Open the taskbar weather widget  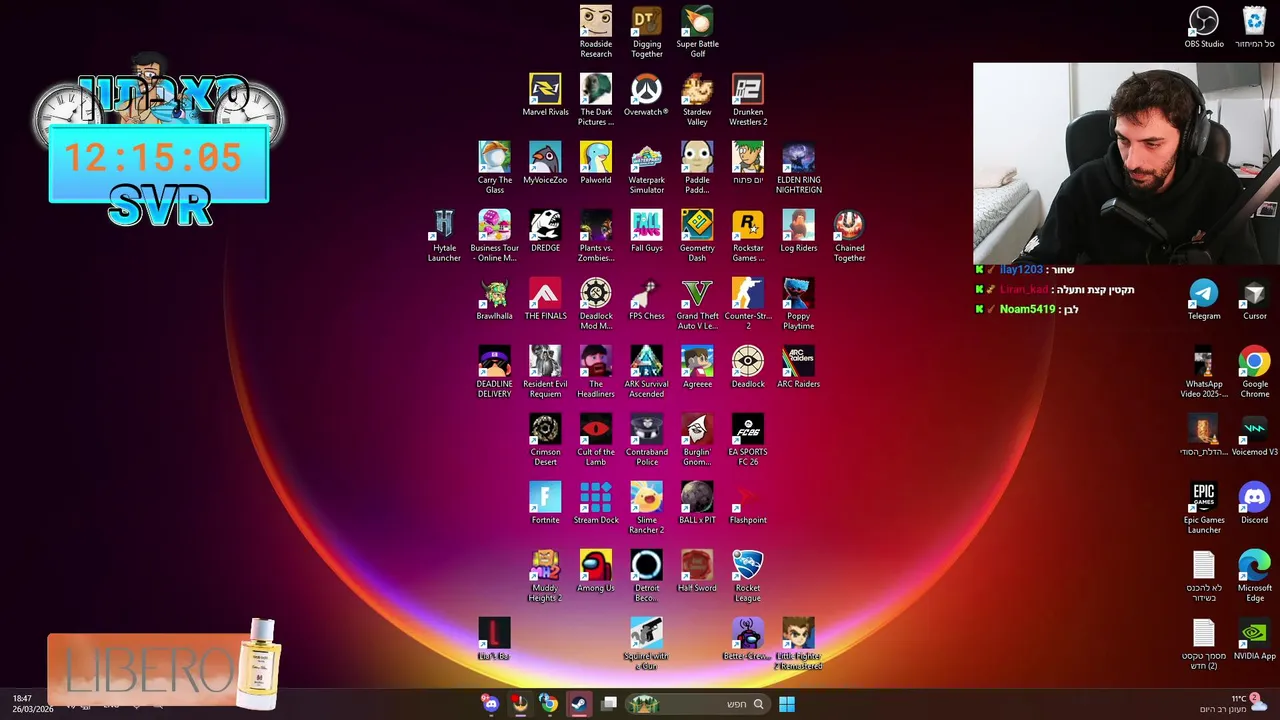click(1232, 704)
